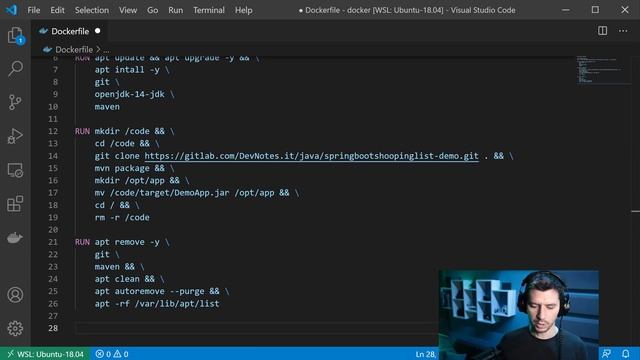Screen dimensions: 640x360
Task: Open the Selection menu
Action: tap(91, 10)
